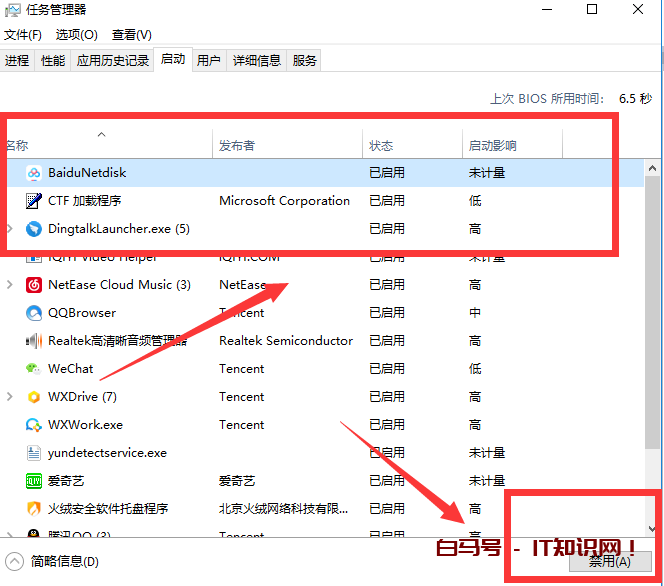664x586 pixels.
Task: Open the 文件(F) menu
Action: click(x=23, y=35)
